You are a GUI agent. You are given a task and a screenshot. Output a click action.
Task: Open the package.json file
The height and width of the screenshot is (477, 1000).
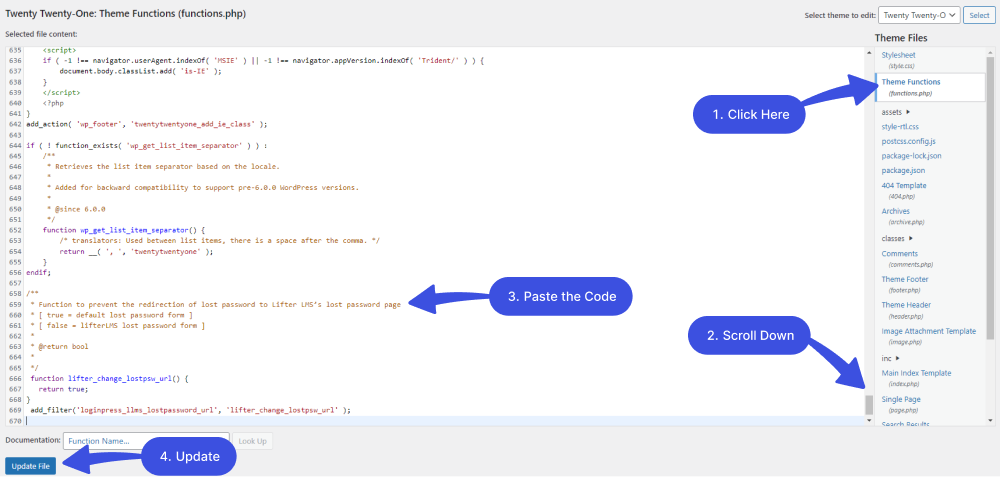pos(904,170)
